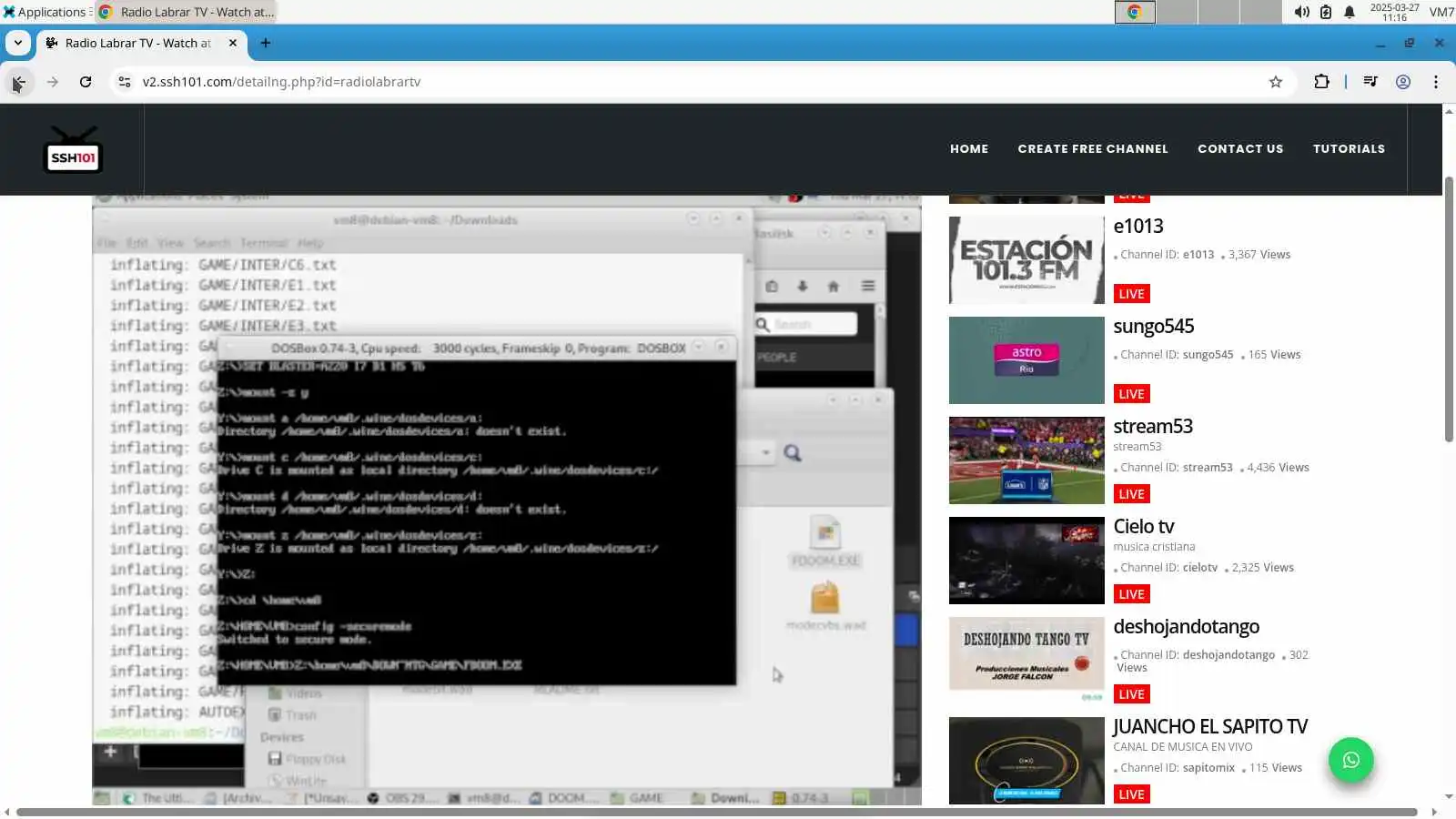
Task: Click the LIVE badge under sungo545
Action: (1132, 394)
